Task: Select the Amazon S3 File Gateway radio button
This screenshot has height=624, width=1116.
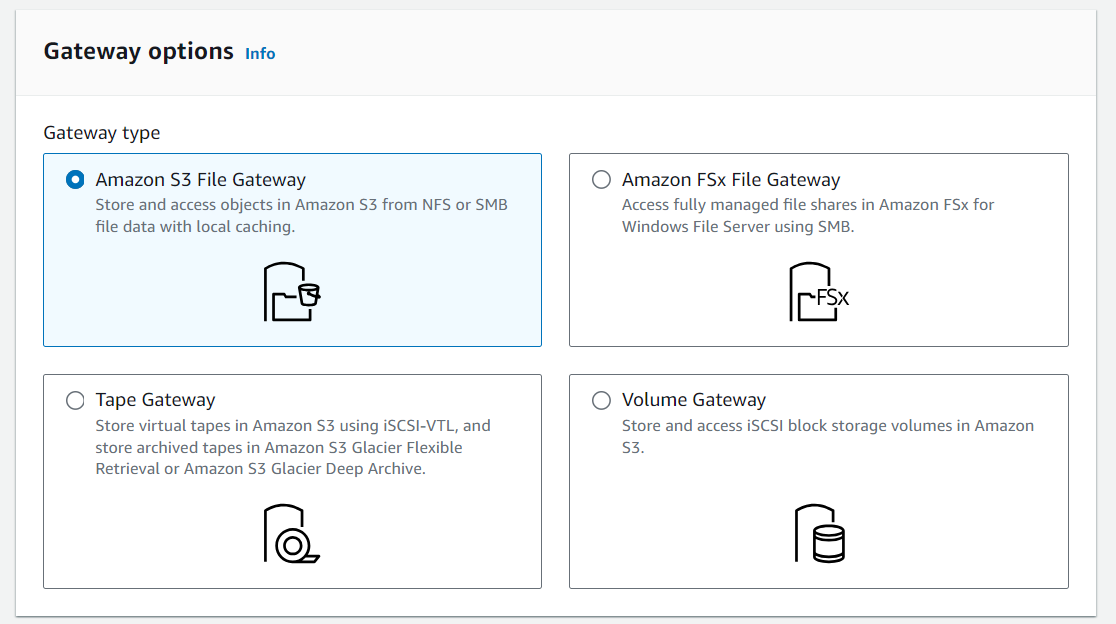Action: coord(75,179)
